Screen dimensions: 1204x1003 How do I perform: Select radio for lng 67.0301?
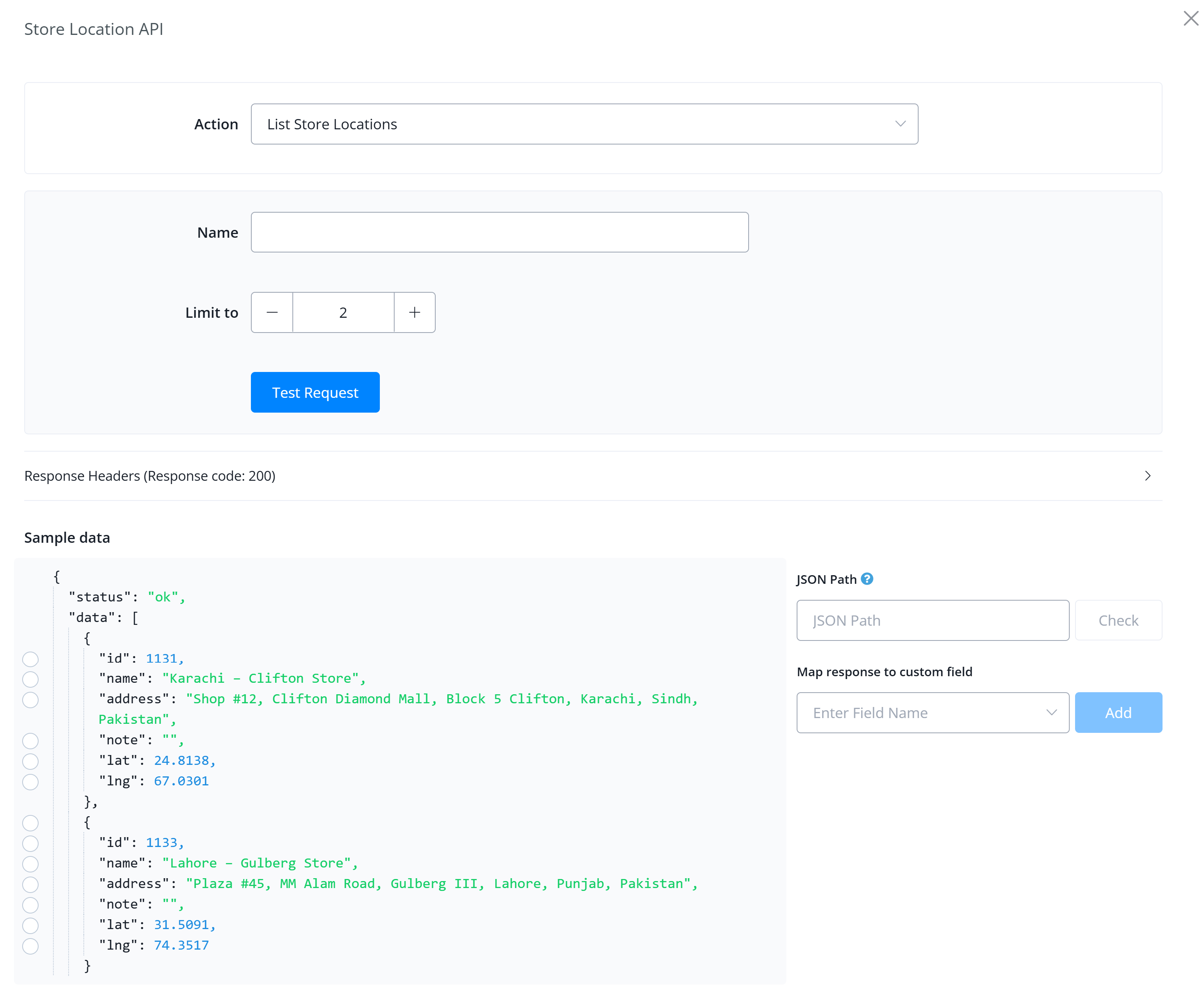pyautogui.click(x=30, y=782)
